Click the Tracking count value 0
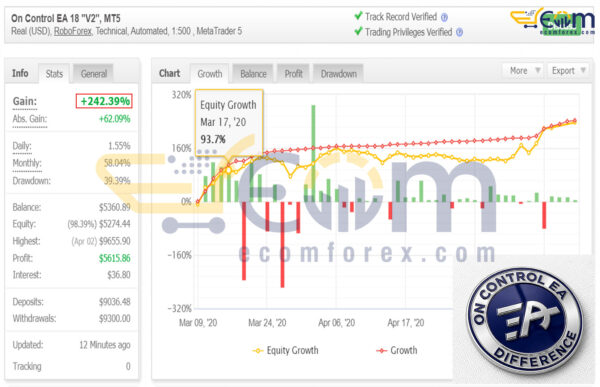 coord(128,367)
